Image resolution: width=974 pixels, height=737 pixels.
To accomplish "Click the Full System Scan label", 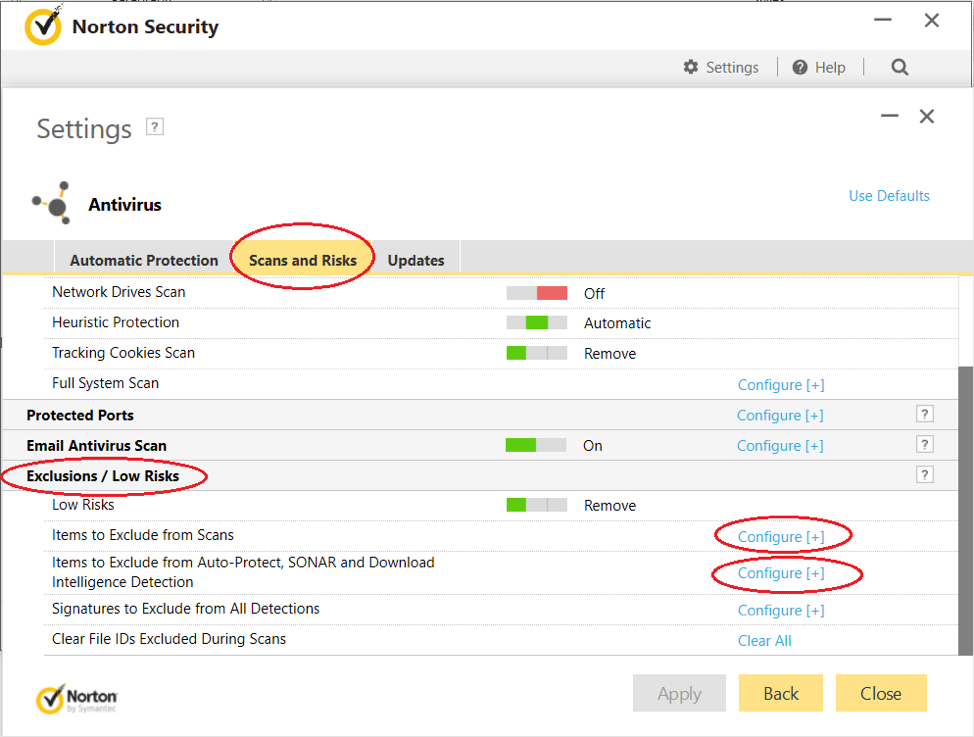I will pos(105,383).
